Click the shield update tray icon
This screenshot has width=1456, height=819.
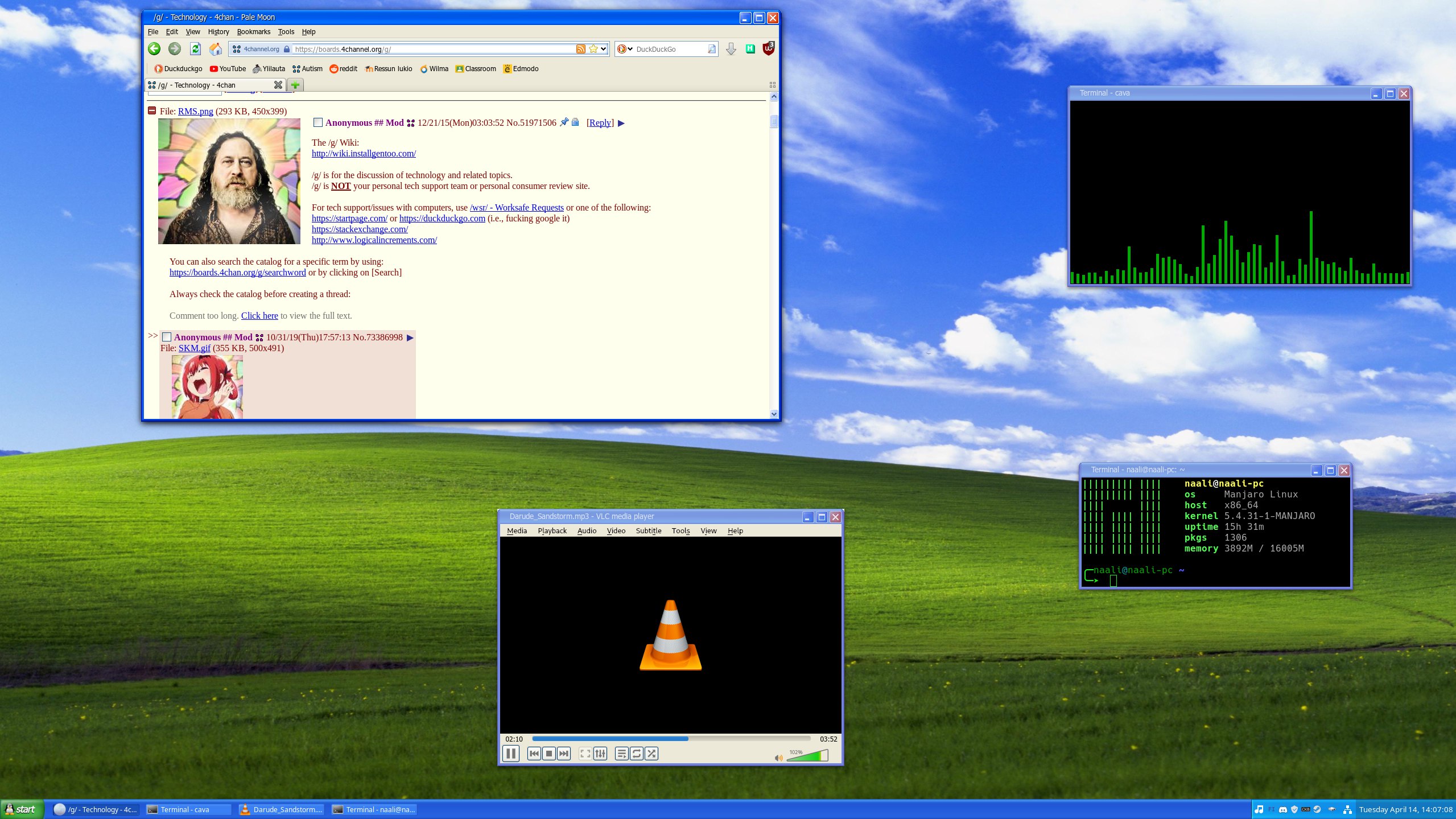pyautogui.click(x=1294, y=809)
